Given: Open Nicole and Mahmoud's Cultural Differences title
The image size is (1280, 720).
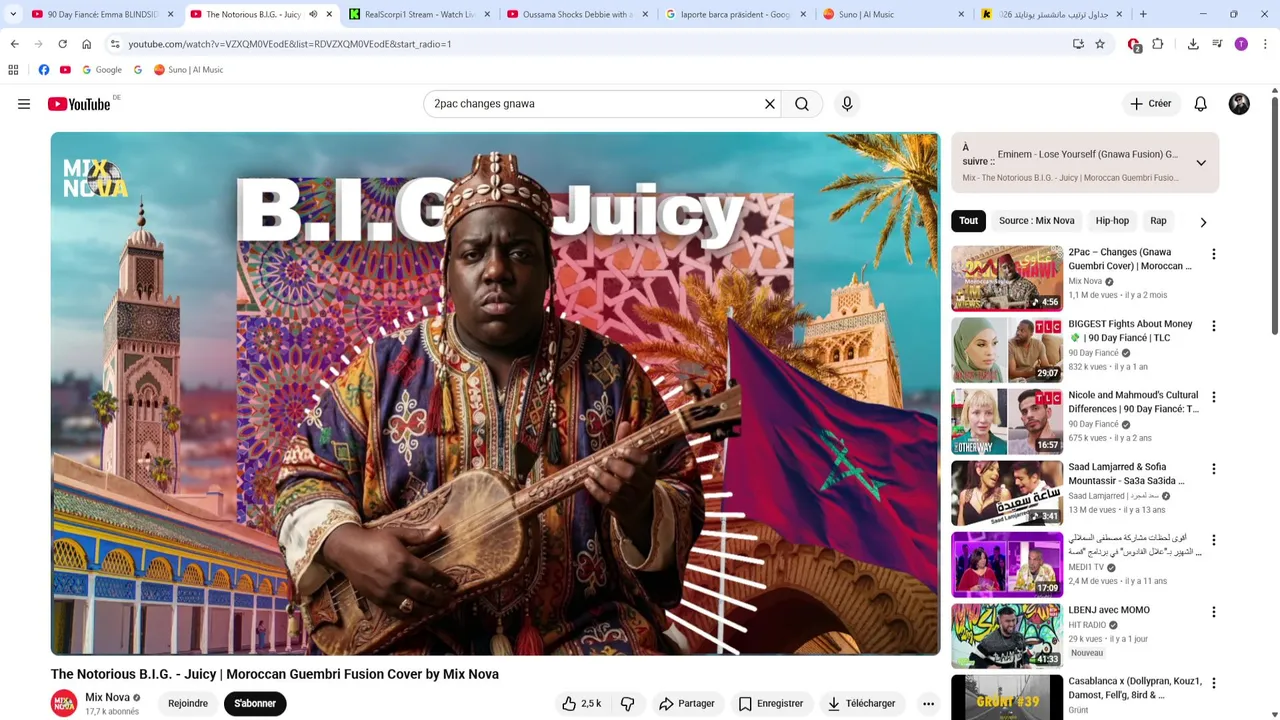Looking at the screenshot, I should click(1133, 402).
